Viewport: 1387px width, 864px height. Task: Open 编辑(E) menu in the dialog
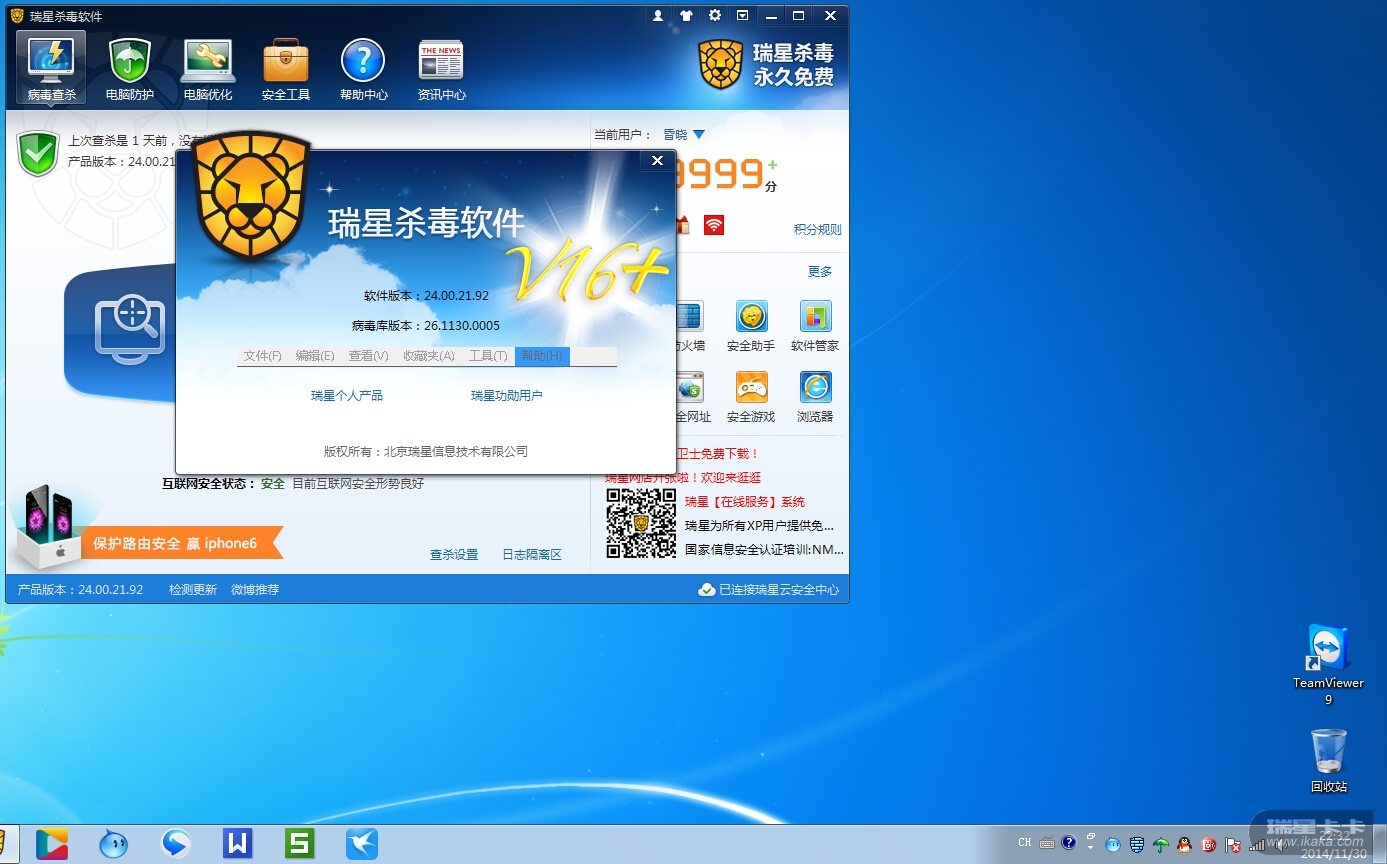click(x=315, y=356)
